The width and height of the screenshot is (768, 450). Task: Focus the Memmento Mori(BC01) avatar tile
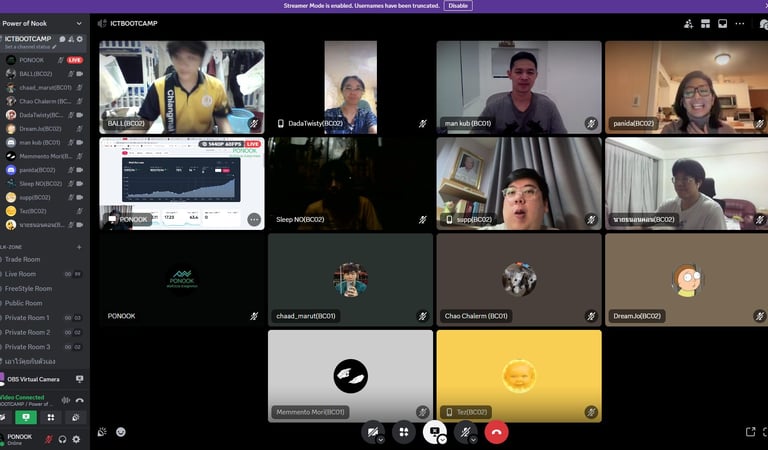click(x=351, y=376)
